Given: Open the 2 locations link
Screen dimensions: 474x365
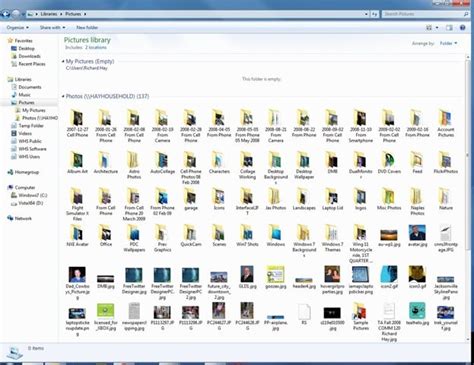Looking at the screenshot, I should [x=96, y=48].
